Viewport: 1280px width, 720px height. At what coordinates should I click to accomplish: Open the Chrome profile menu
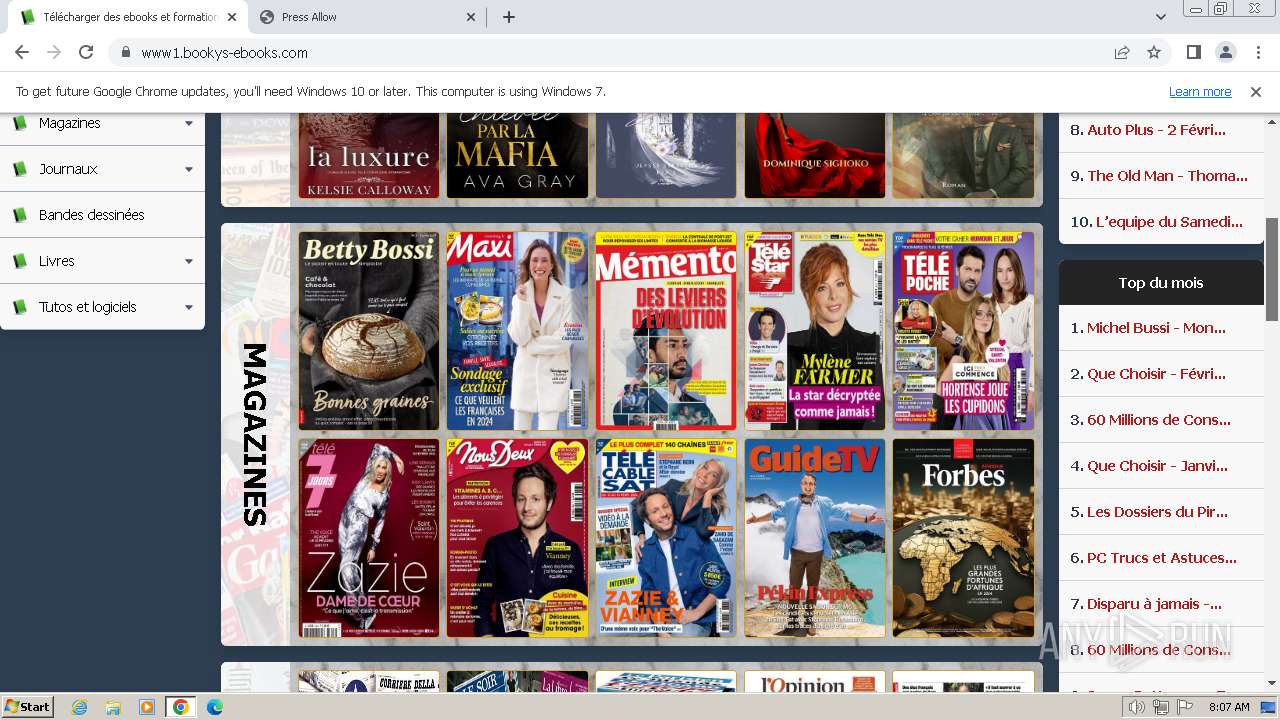(x=1225, y=53)
